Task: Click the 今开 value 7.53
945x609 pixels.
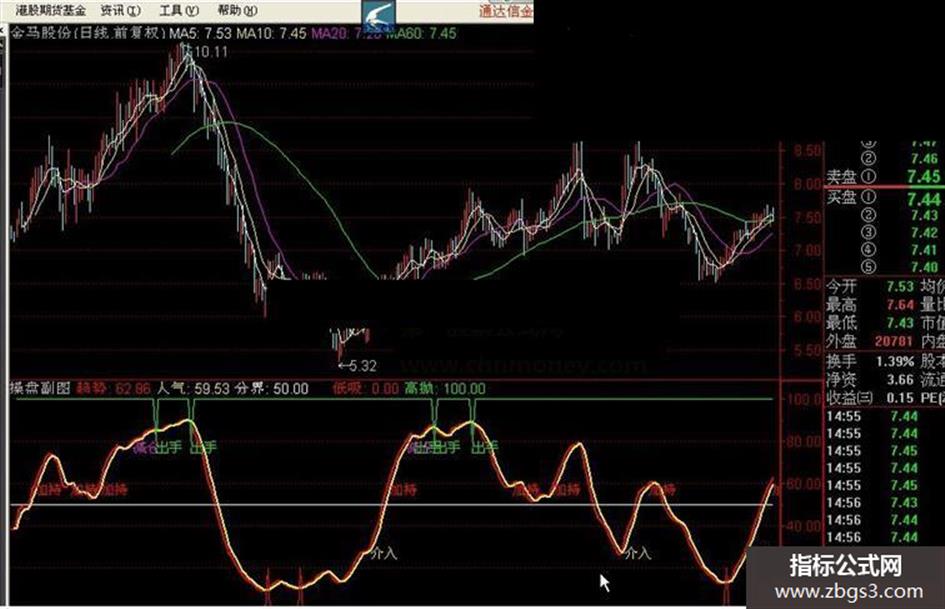Action: coord(900,286)
